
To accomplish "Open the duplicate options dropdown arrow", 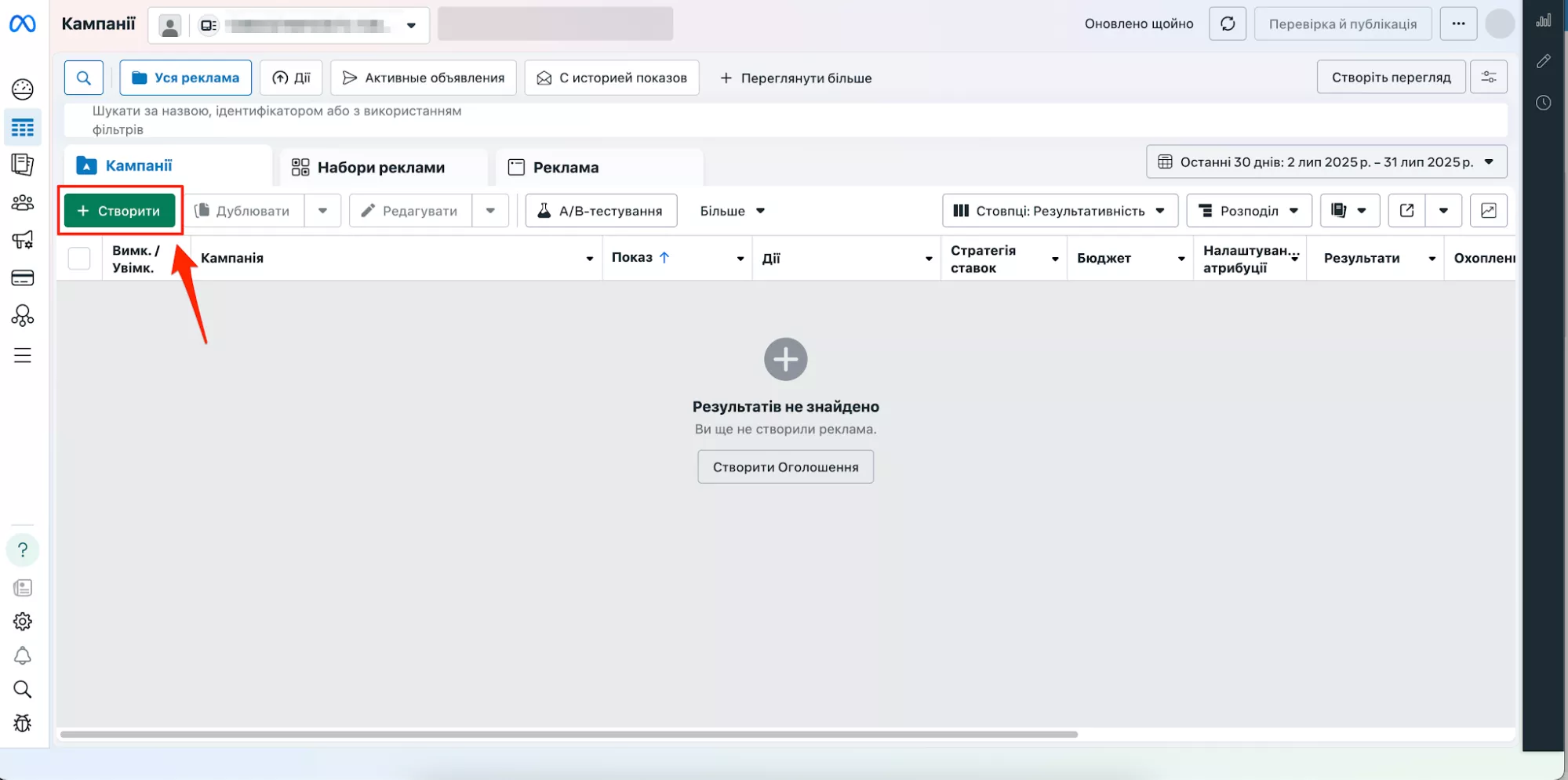I will click(322, 210).
